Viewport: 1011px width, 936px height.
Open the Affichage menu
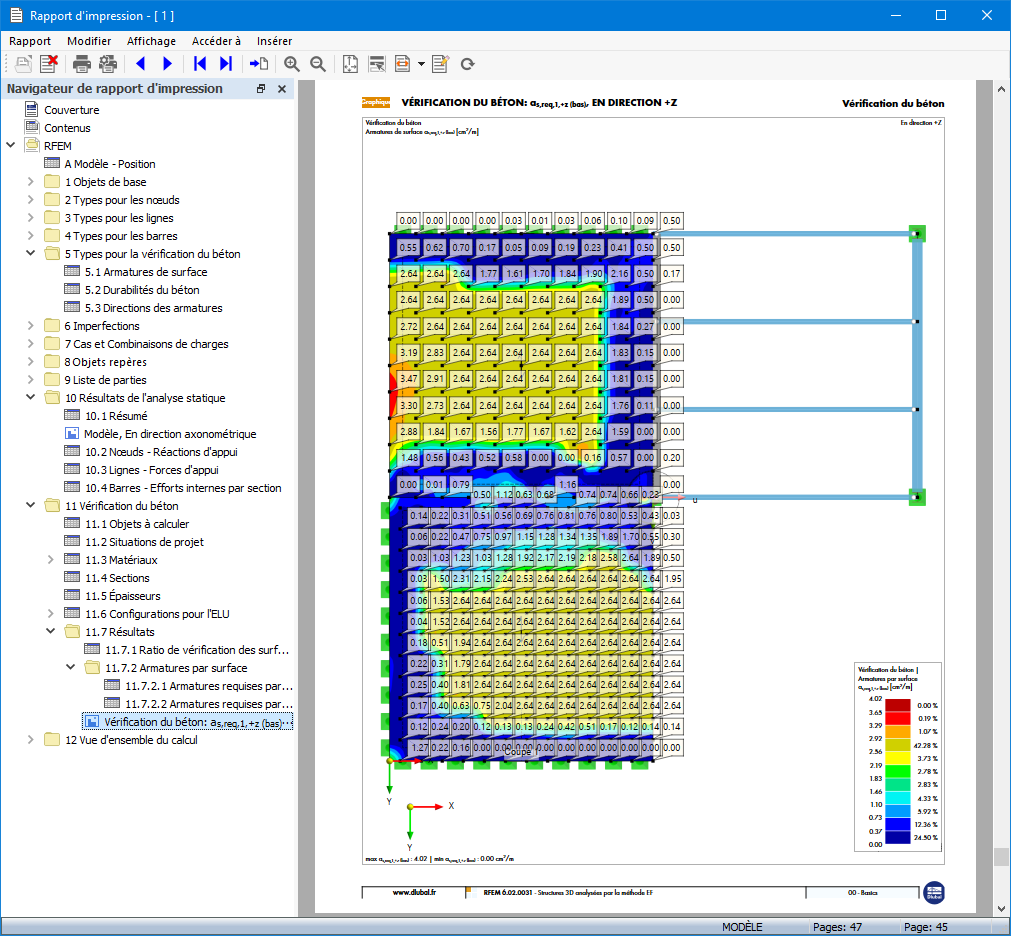tap(151, 41)
